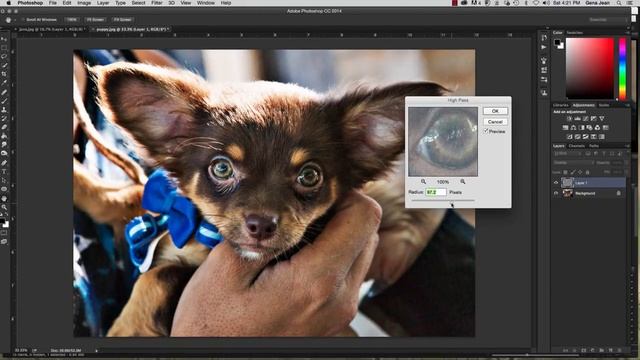Add a Levels adjustment
640x360 pixels.
pos(578,118)
